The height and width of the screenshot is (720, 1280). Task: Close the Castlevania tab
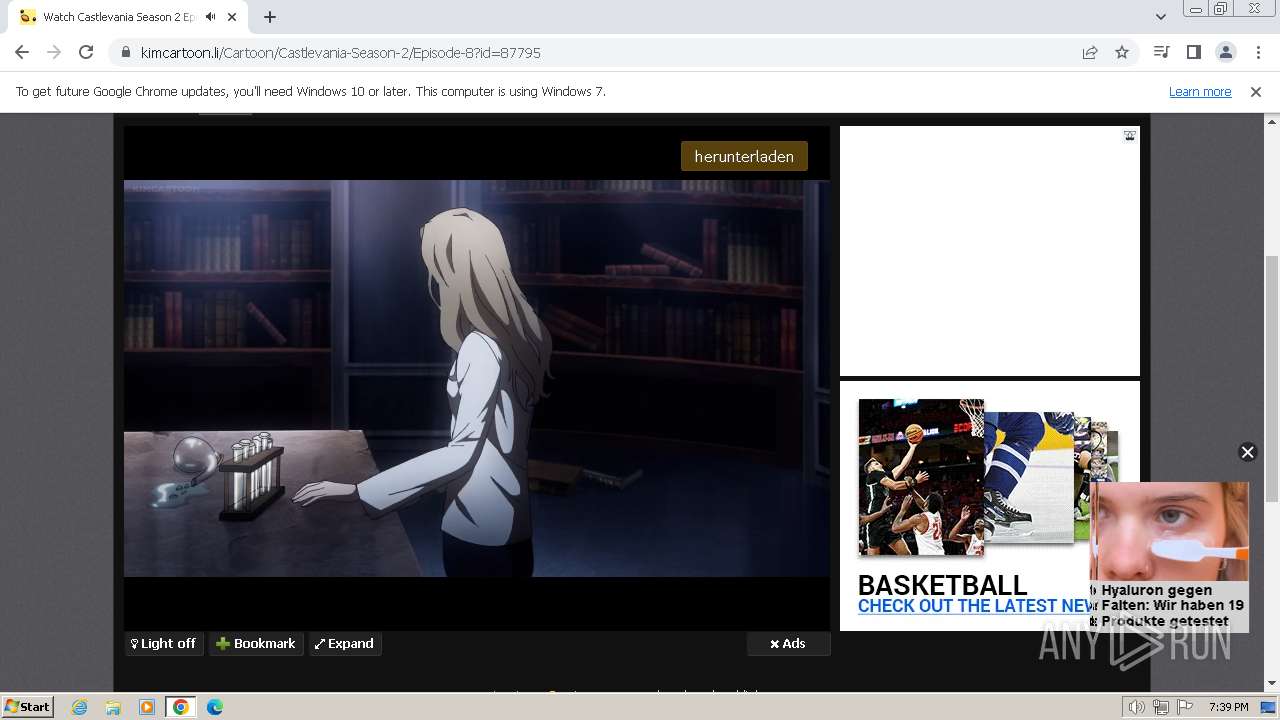tap(233, 17)
